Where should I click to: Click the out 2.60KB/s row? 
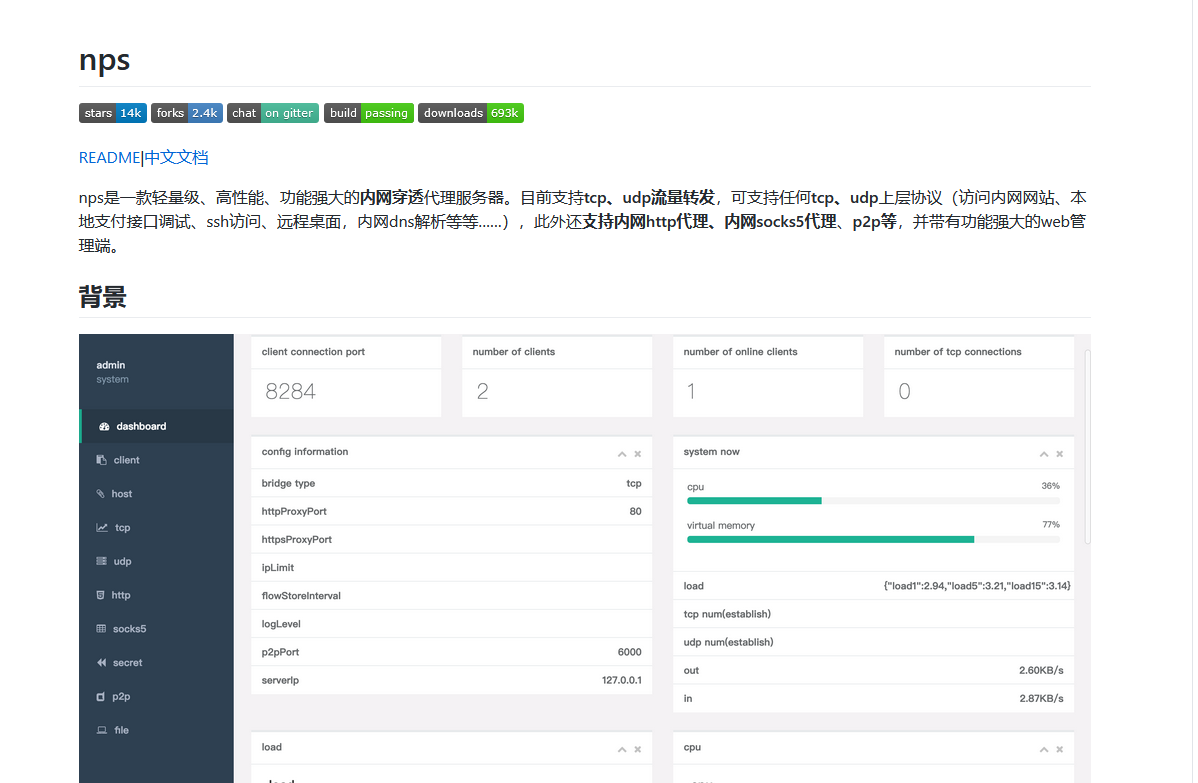click(x=873, y=671)
